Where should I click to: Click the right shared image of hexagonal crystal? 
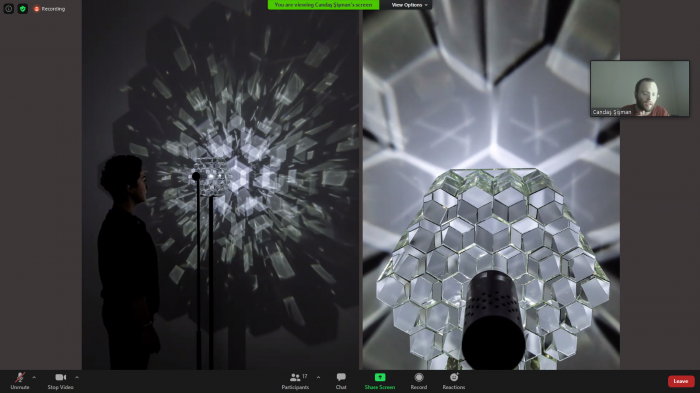pos(491,185)
